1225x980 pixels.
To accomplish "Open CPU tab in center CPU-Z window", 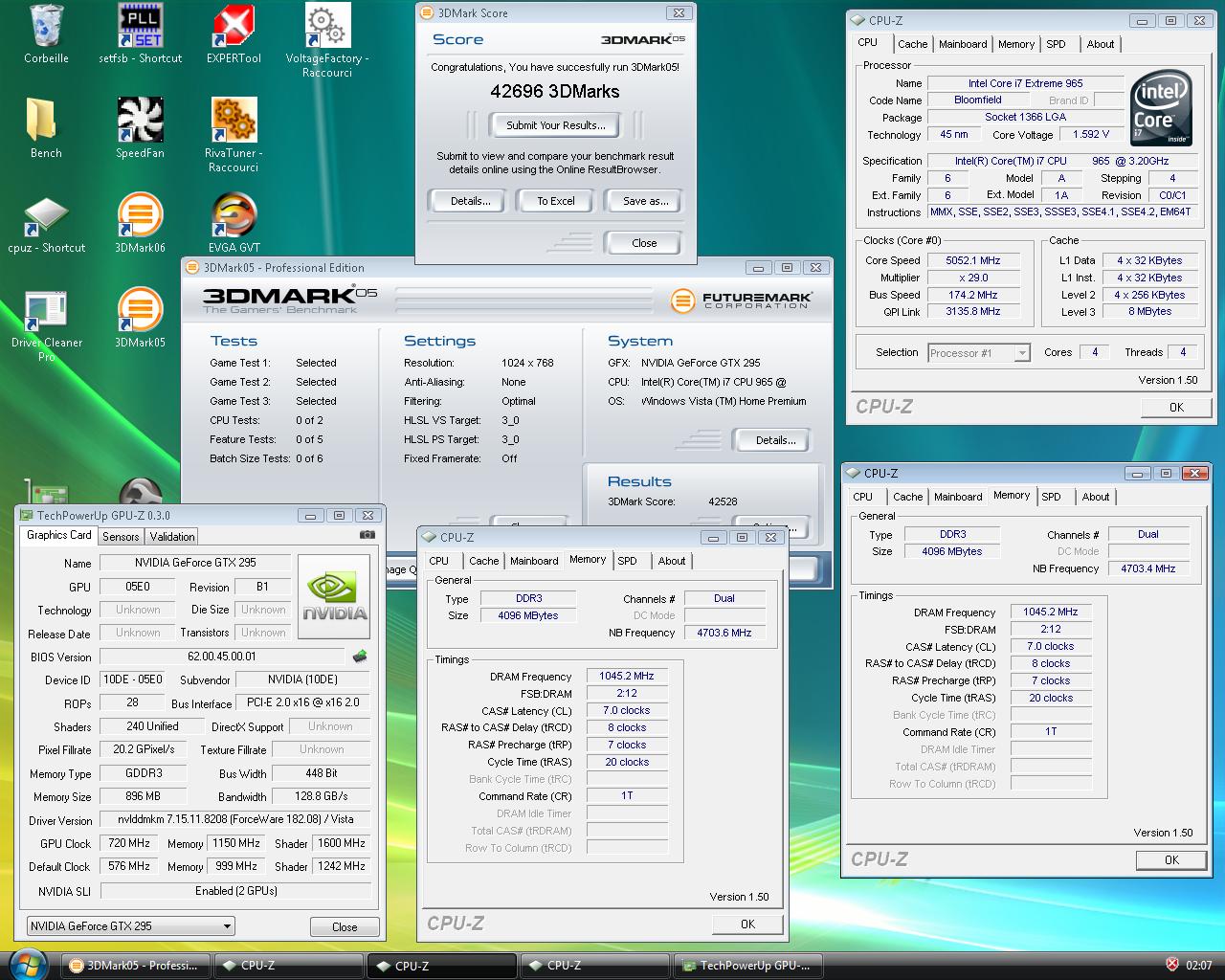I will pyautogui.click(x=439, y=561).
